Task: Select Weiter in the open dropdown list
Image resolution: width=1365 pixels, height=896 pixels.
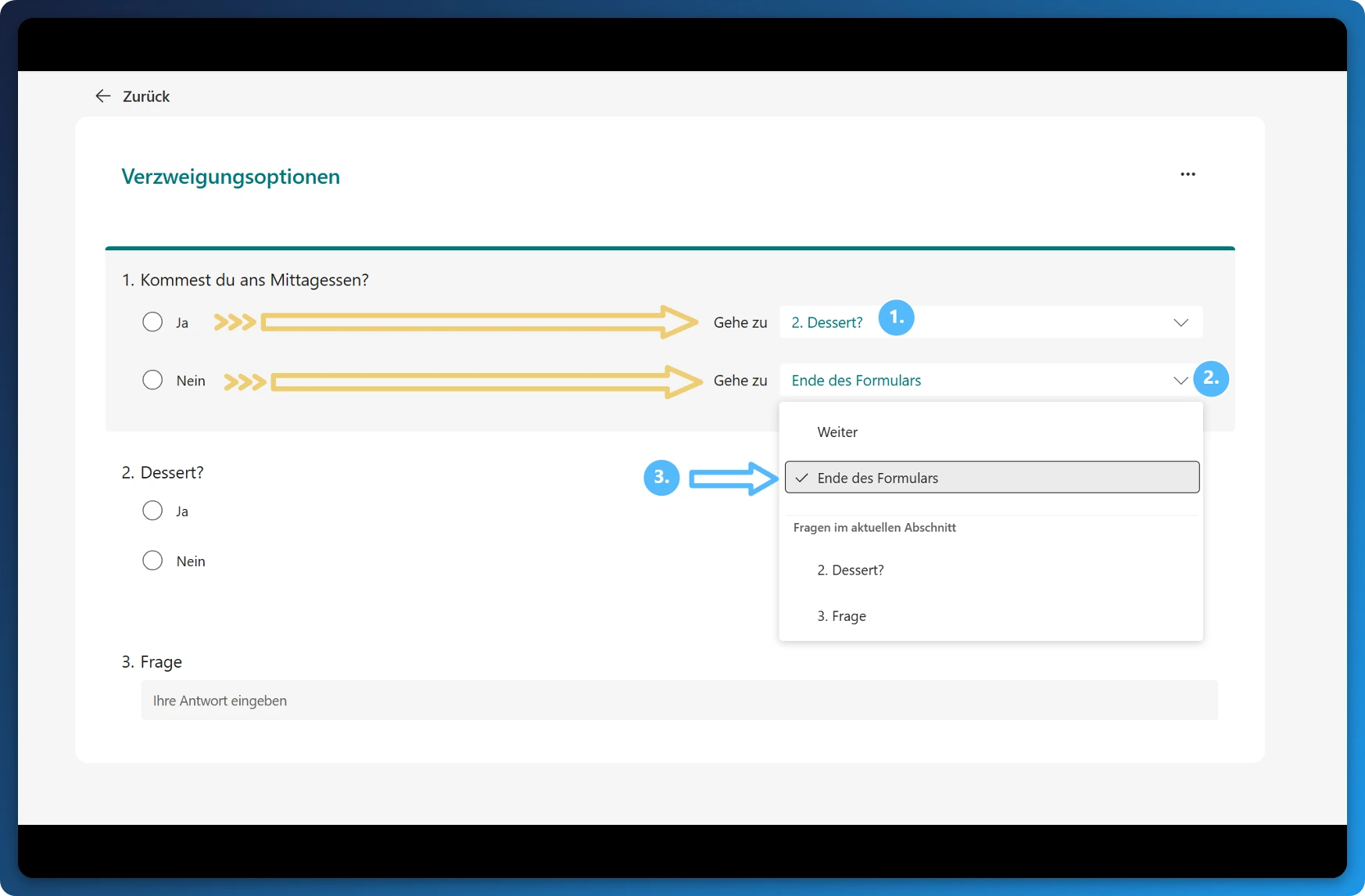Action: coord(837,432)
